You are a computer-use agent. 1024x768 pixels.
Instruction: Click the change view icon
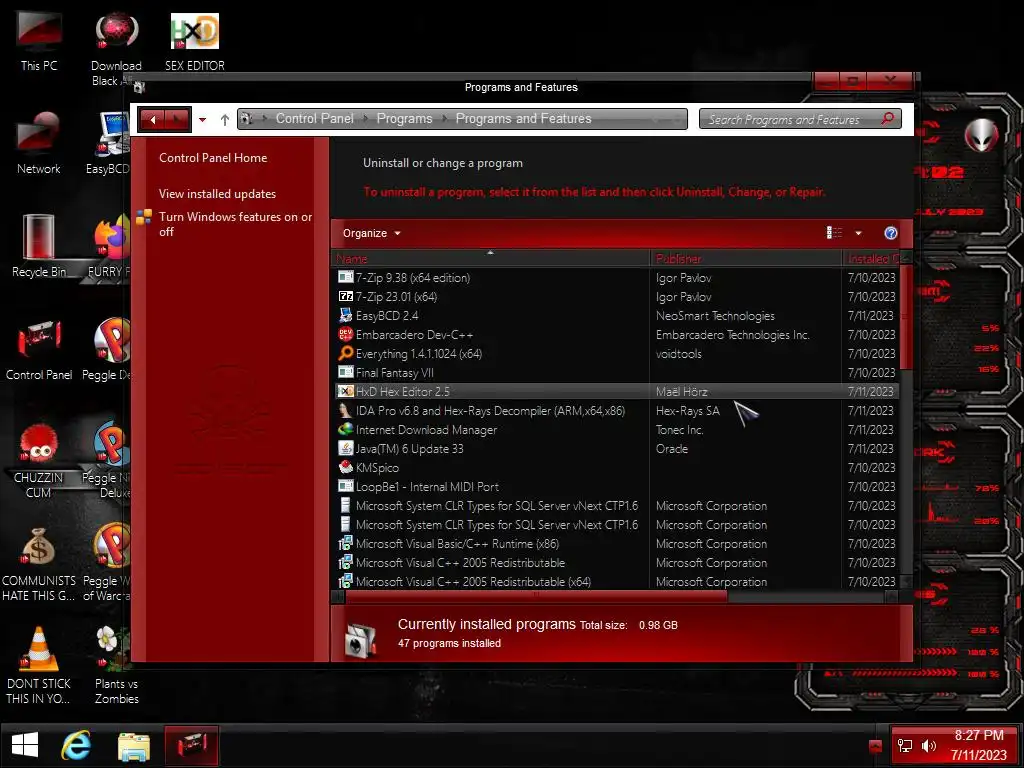coord(834,233)
